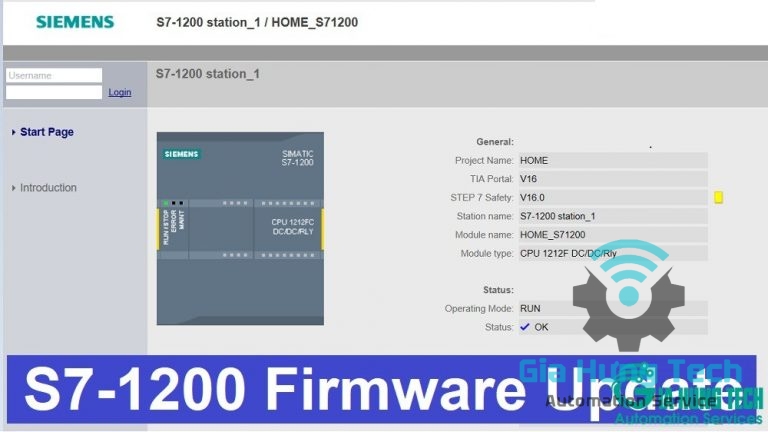Image resolution: width=768 pixels, height=432 pixels.
Task: Click the green RUN/STOP LED on the PLC
Action: point(166,203)
